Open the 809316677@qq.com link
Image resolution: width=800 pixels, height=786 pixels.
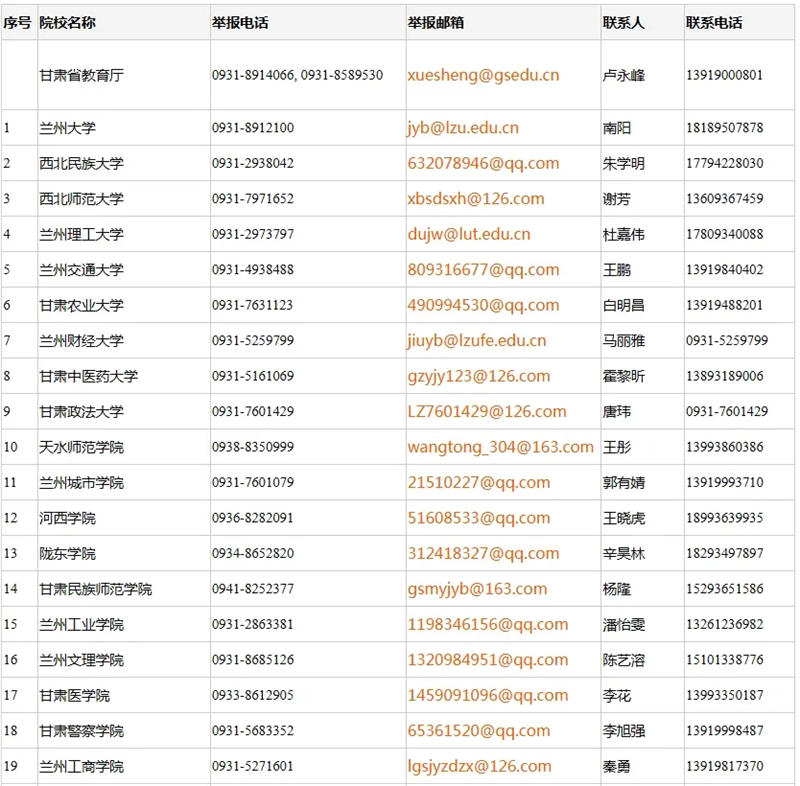pos(483,270)
